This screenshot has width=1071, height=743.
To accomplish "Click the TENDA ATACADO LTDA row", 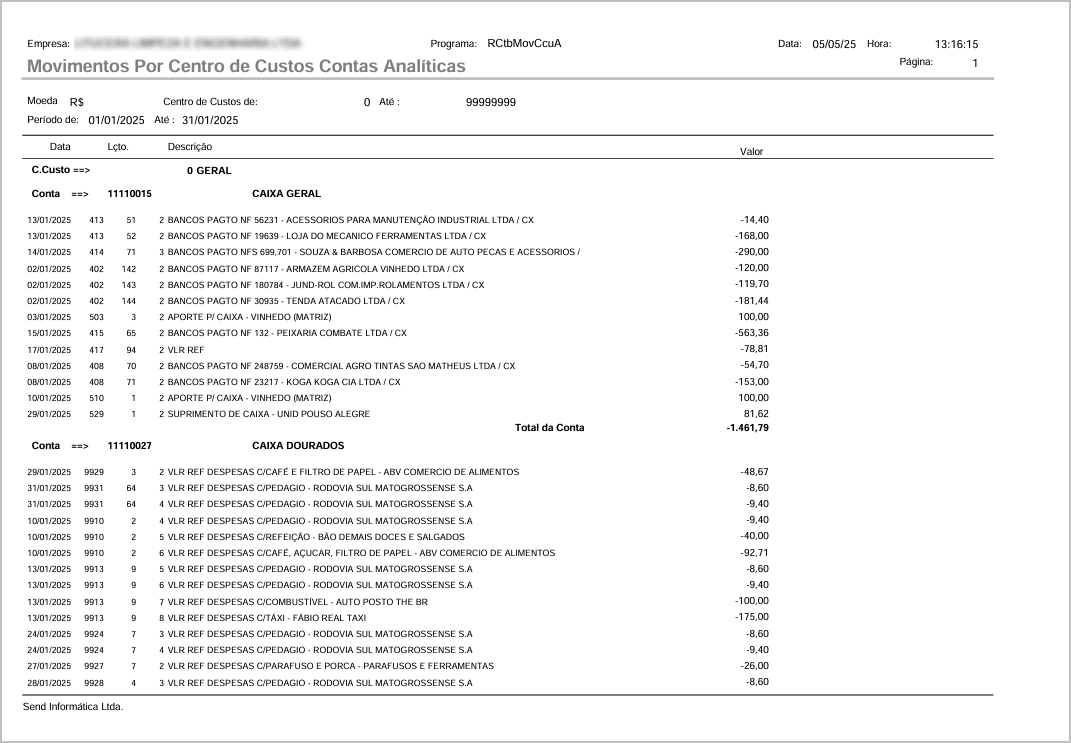I will tap(398, 301).
